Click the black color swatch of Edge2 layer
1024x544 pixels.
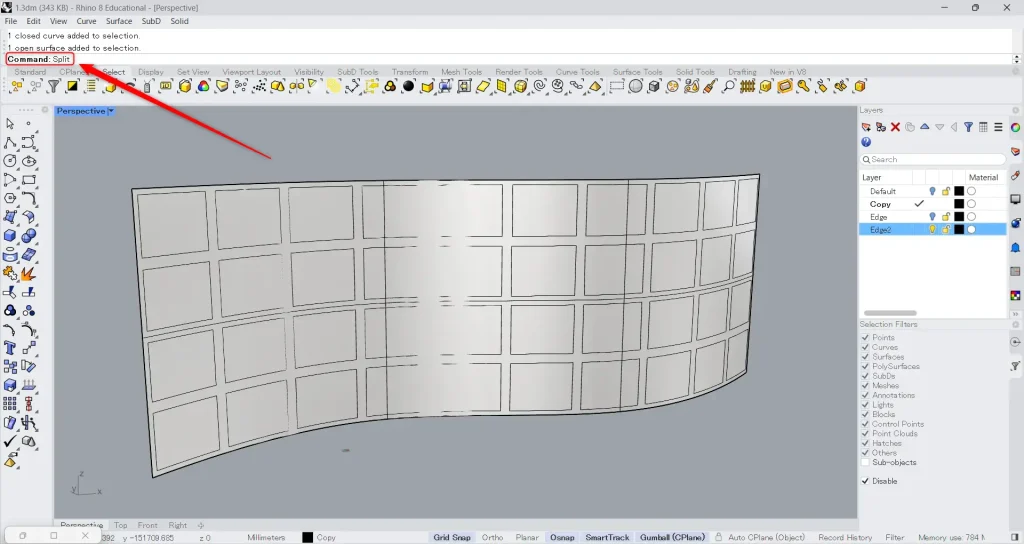point(959,229)
